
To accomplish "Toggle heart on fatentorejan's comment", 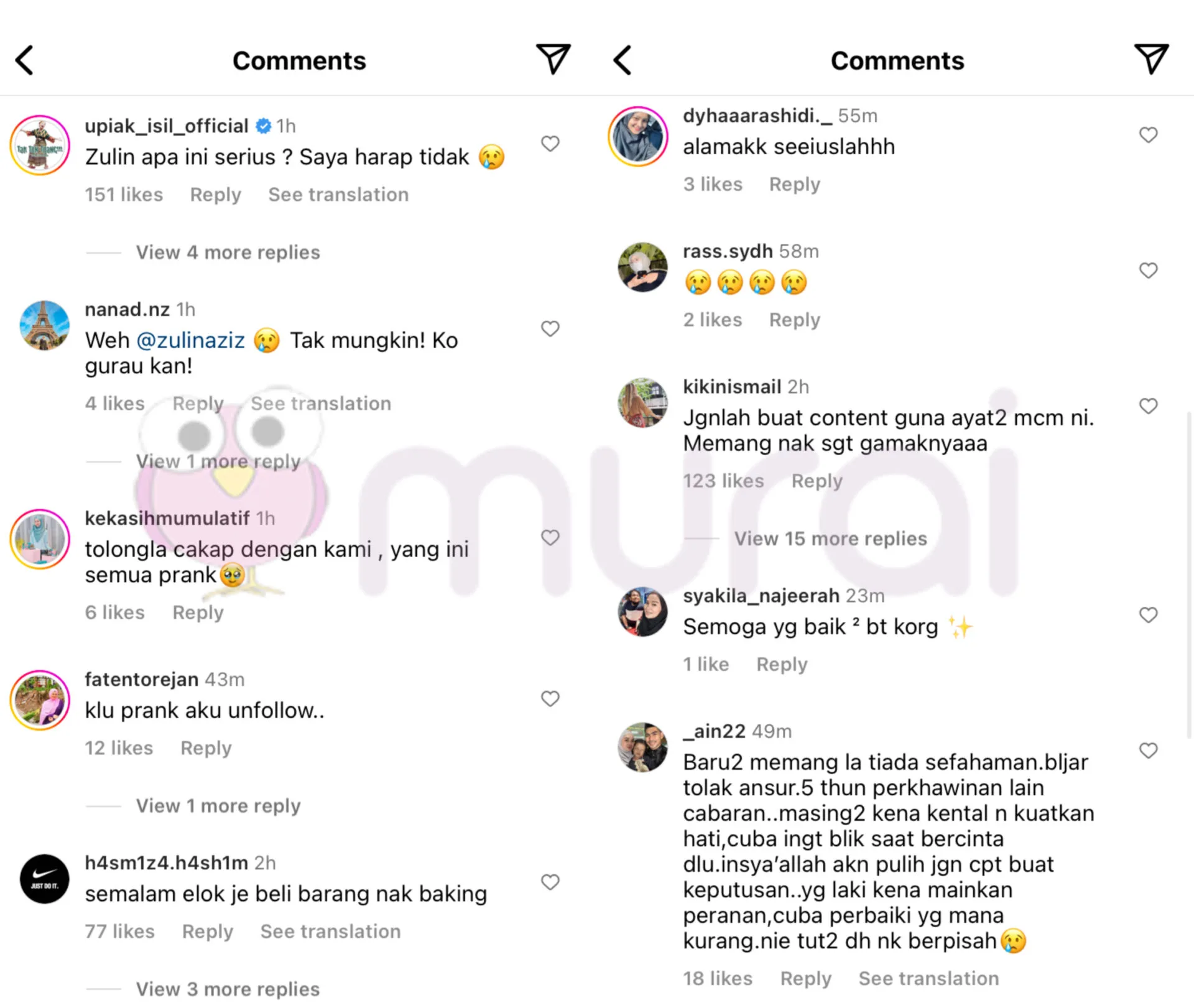I will tap(550, 698).
